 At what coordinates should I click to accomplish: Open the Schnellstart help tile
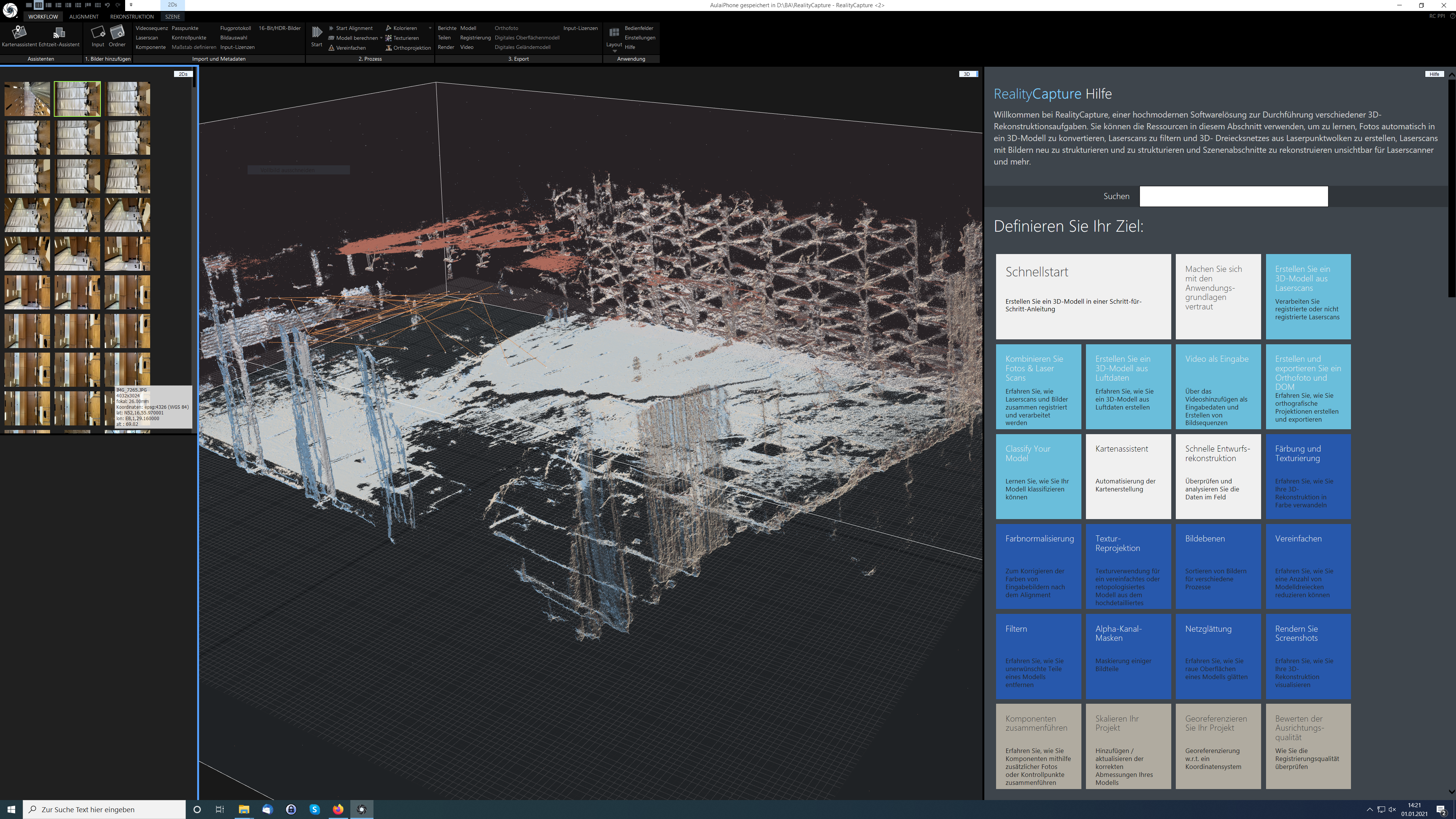1083,296
